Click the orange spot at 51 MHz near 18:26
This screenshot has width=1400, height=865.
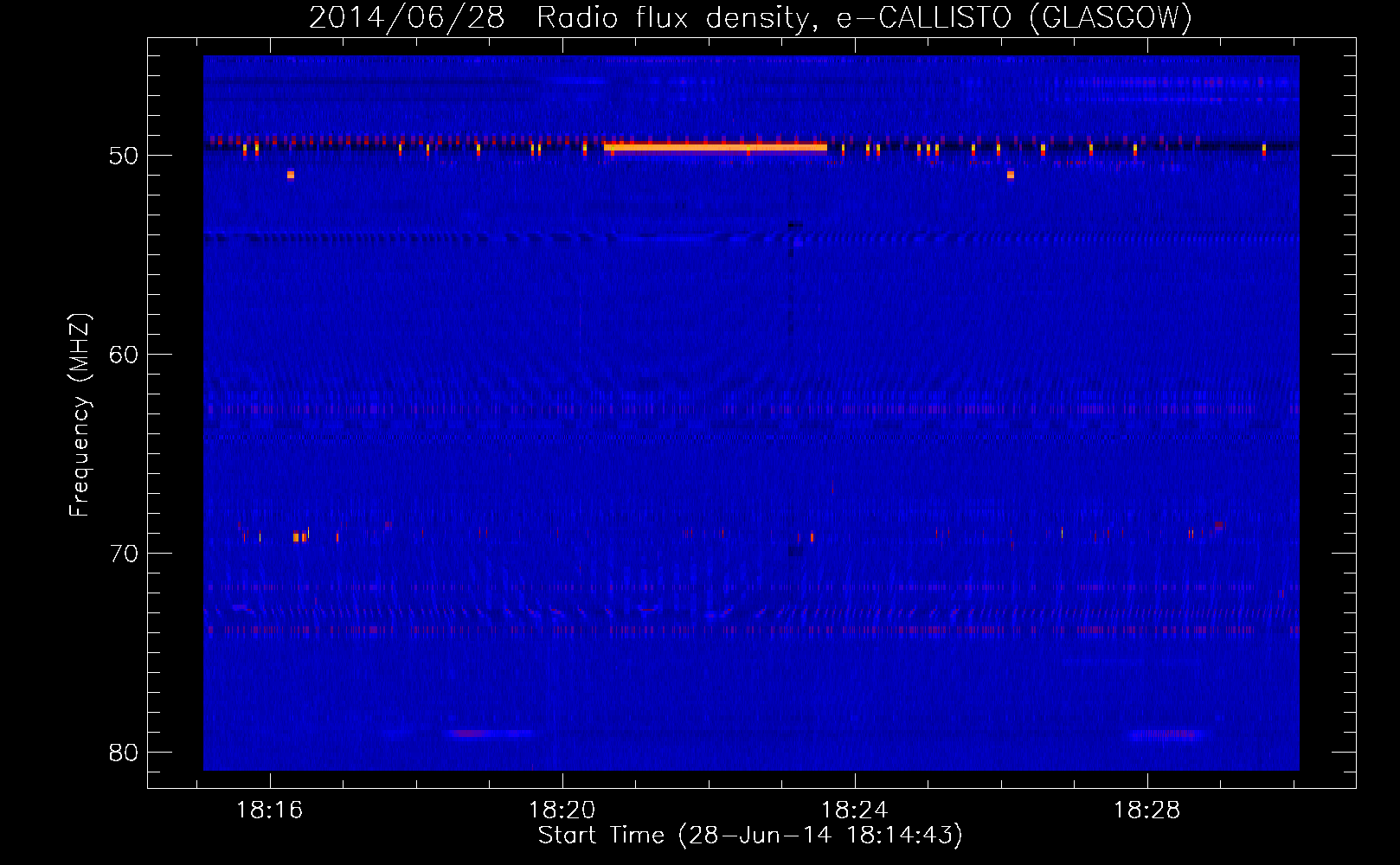click(x=1011, y=175)
